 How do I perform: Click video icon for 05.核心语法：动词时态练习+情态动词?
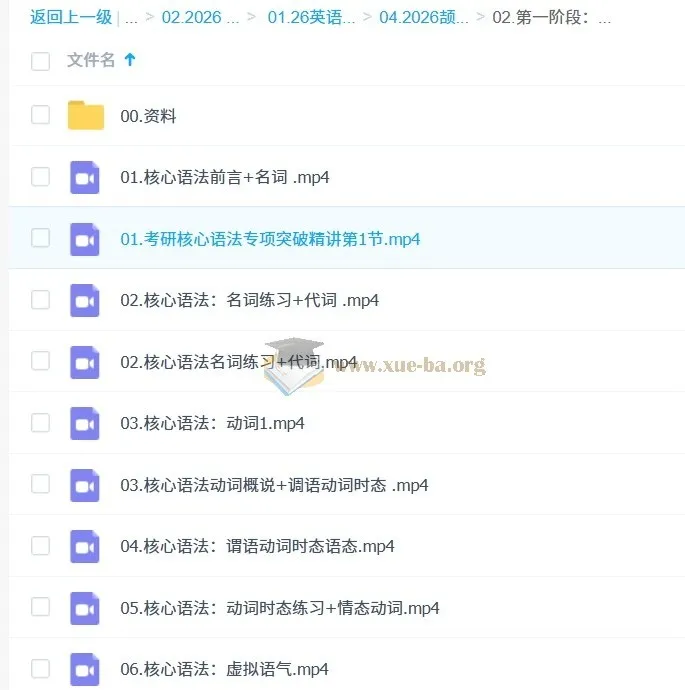[84, 608]
